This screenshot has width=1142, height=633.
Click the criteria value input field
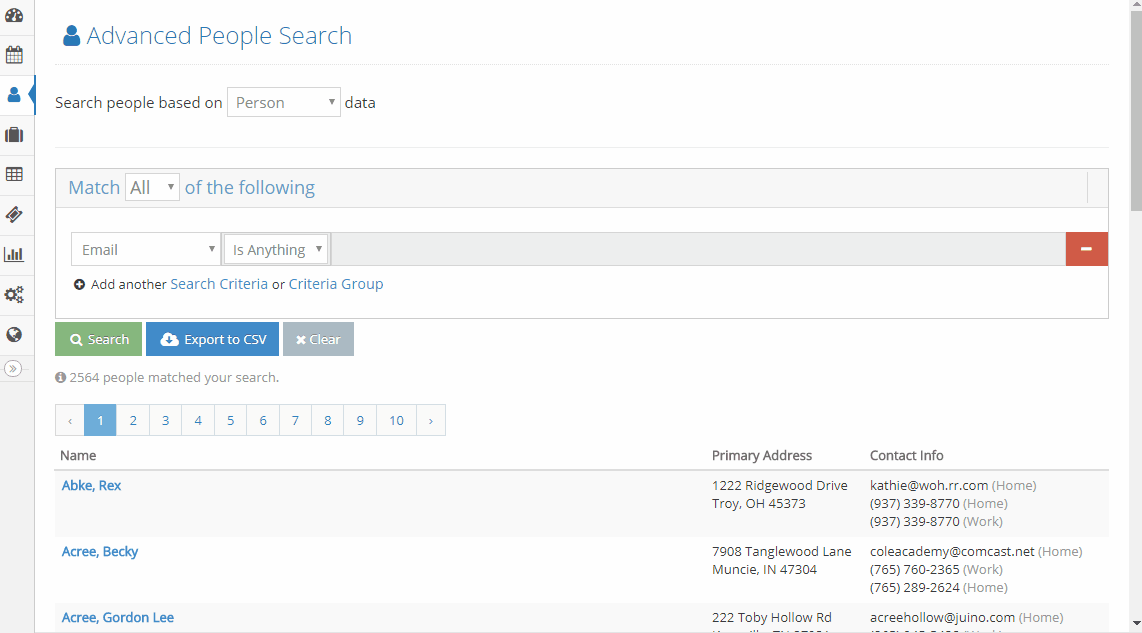[x=698, y=249]
